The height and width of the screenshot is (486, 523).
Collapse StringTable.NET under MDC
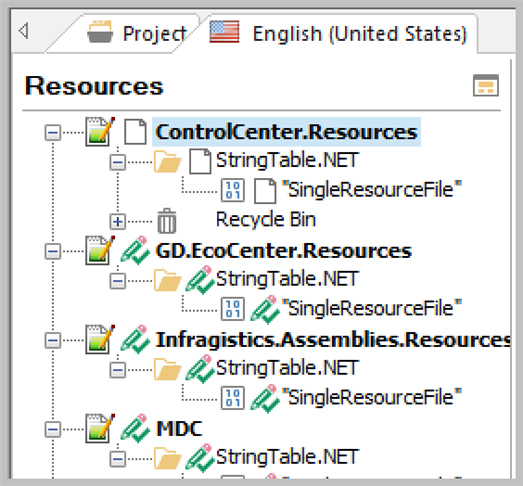pyautogui.click(x=118, y=459)
